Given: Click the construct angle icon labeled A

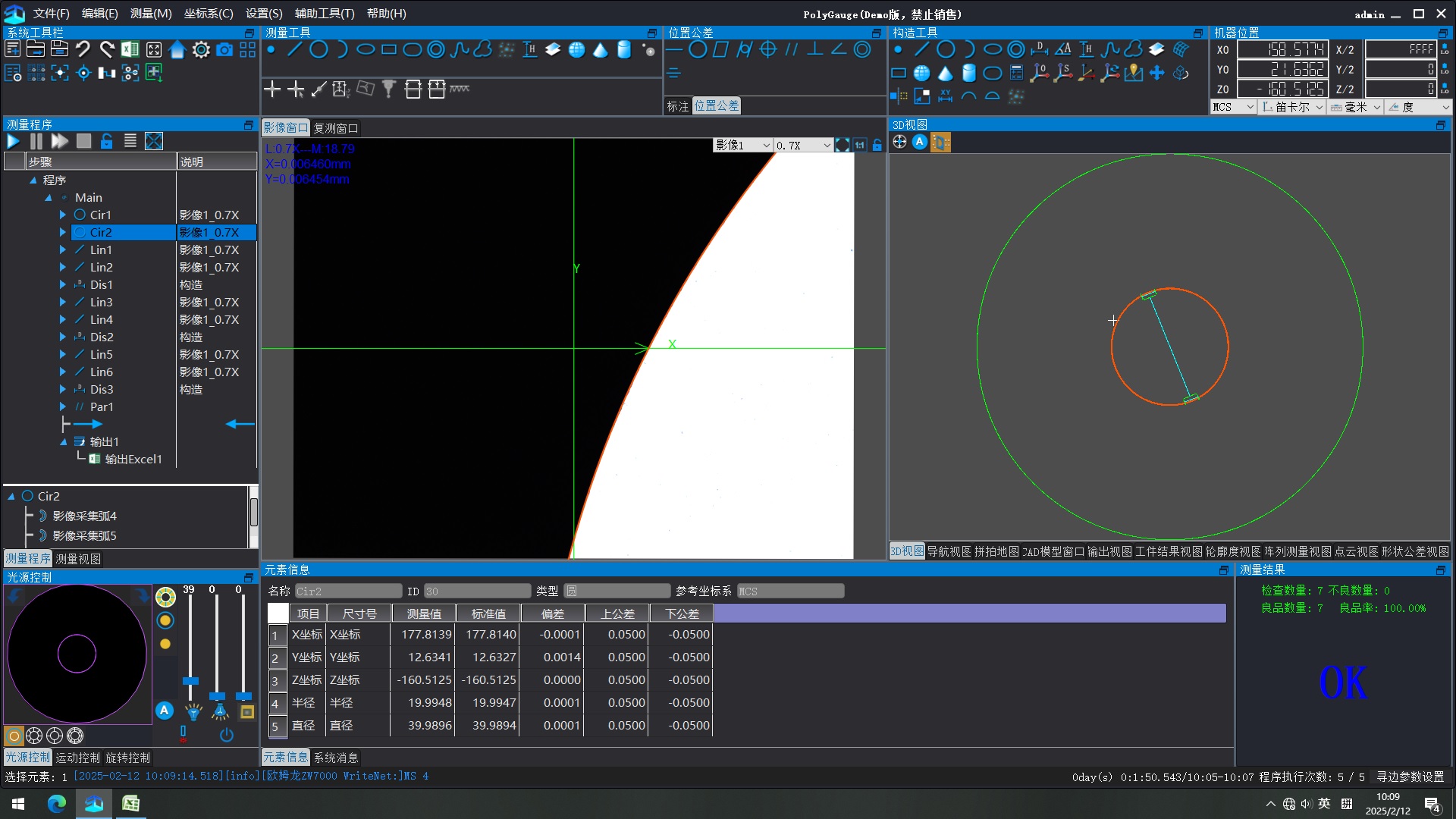Looking at the screenshot, I should [1063, 50].
